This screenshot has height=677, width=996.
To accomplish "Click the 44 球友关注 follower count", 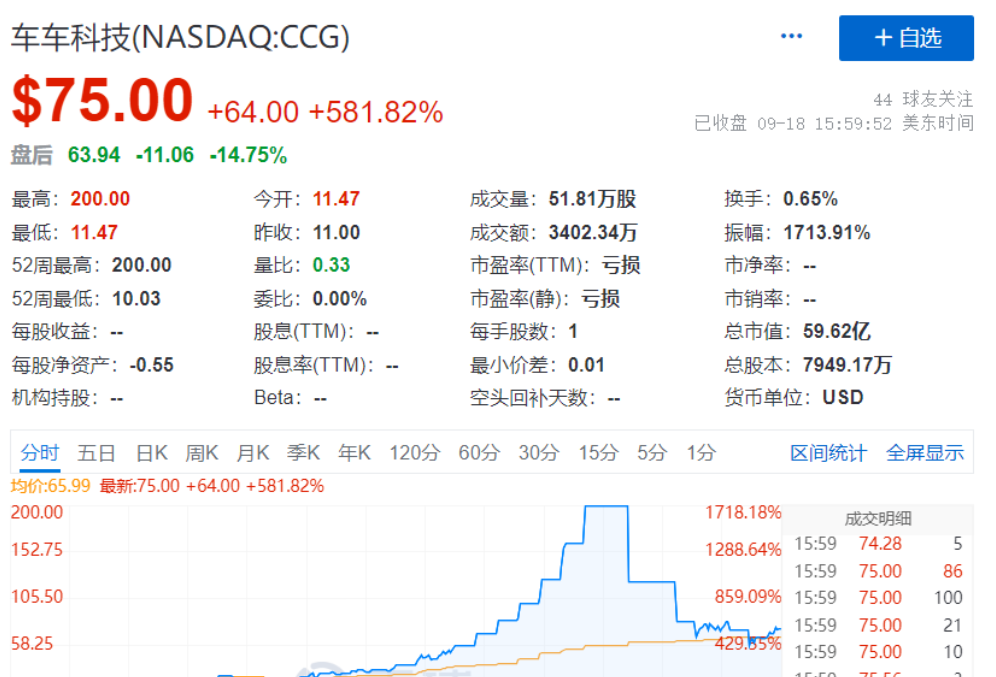I will pos(923,99).
